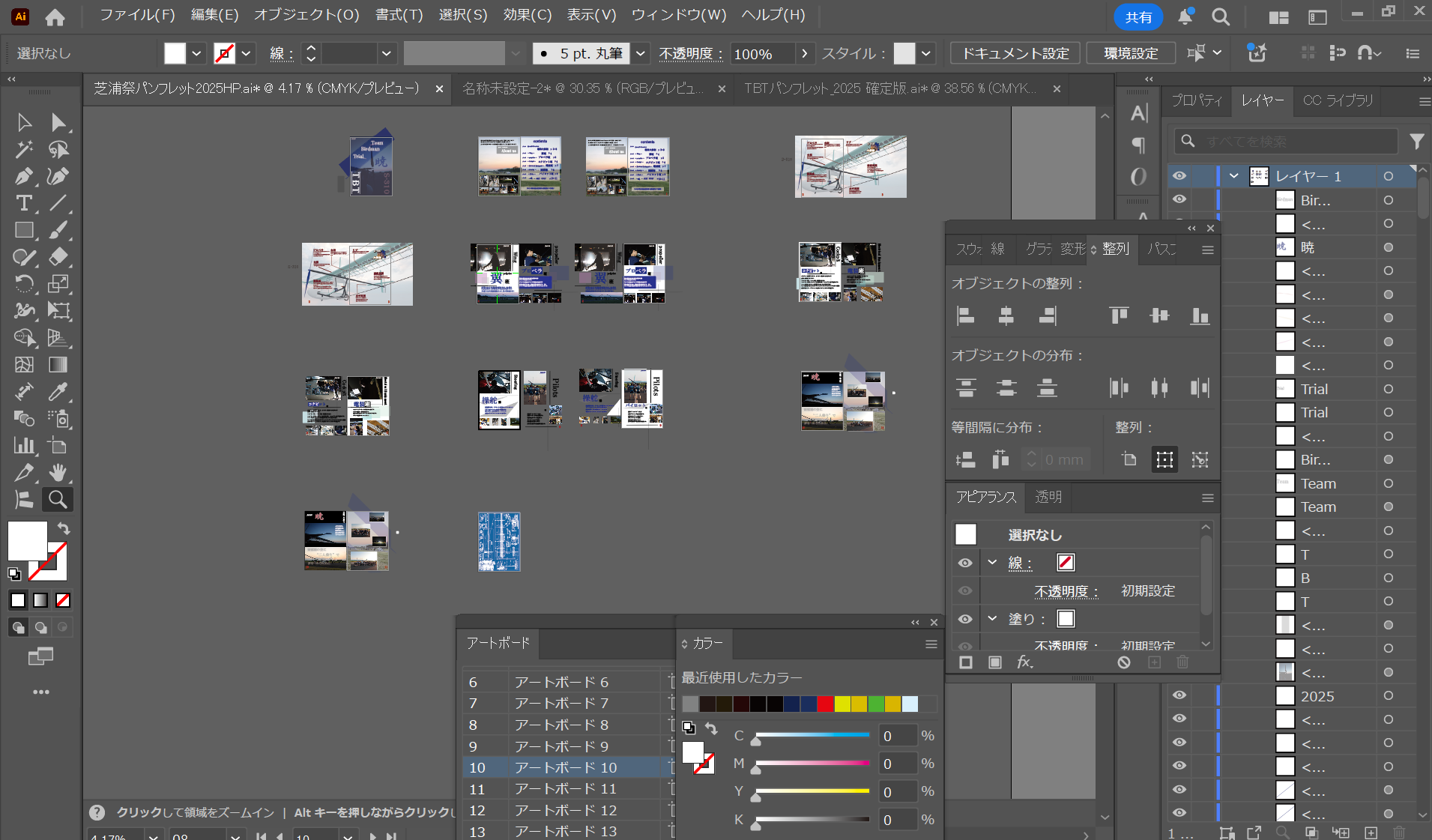
Task: Click the ドキュメント設定 button
Action: [x=1015, y=53]
